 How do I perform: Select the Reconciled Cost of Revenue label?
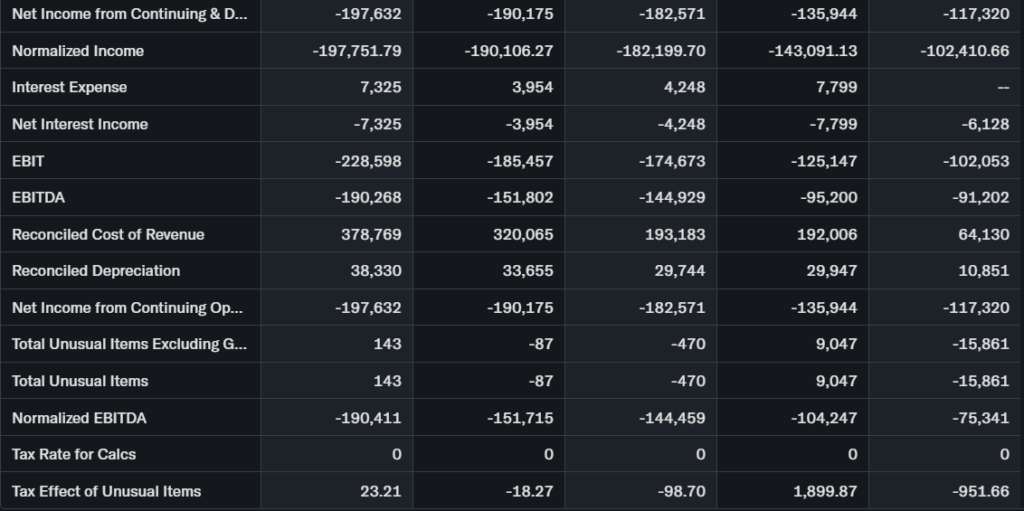108,234
